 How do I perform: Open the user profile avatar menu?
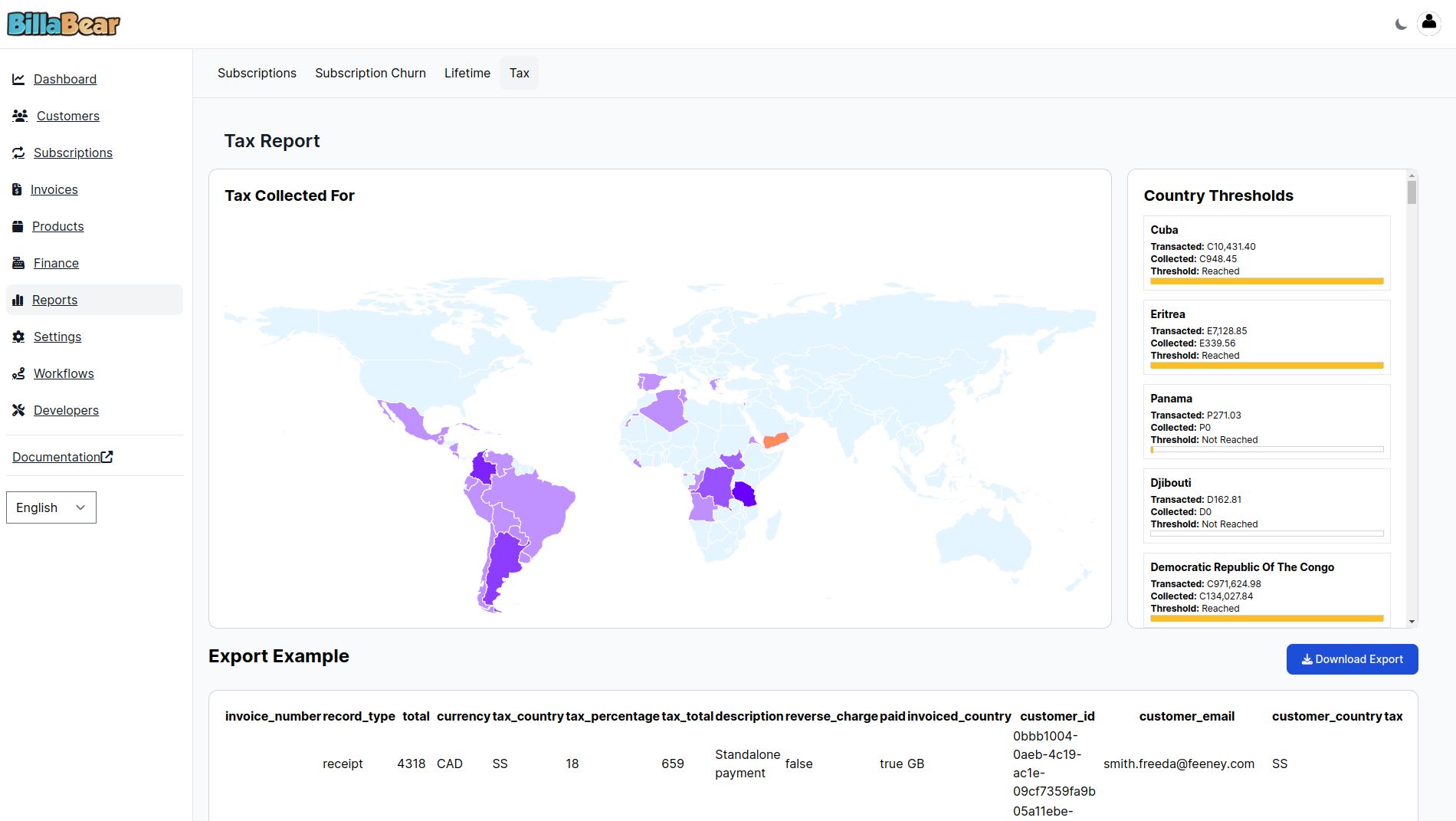(1428, 24)
